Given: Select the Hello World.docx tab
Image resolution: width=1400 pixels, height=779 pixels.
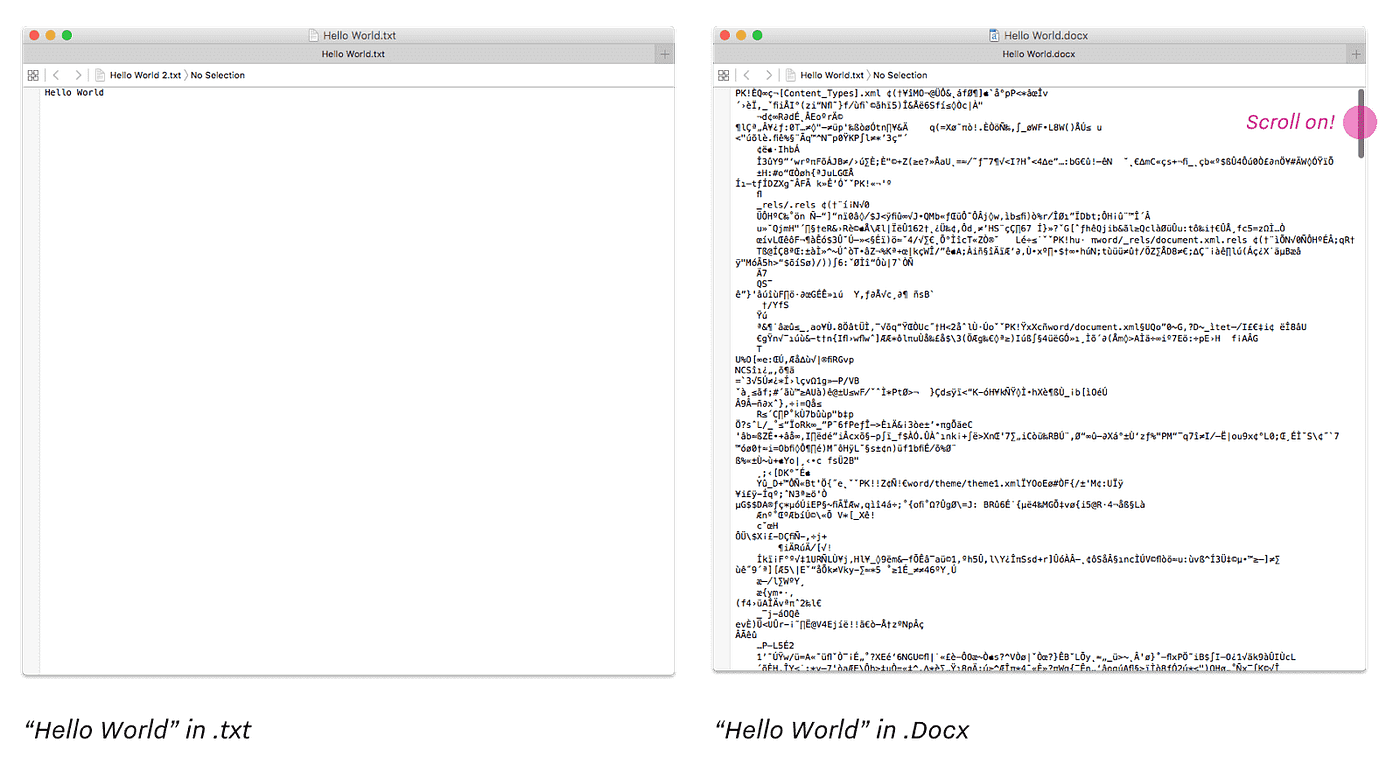Looking at the screenshot, I should (x=1031, y=54).
